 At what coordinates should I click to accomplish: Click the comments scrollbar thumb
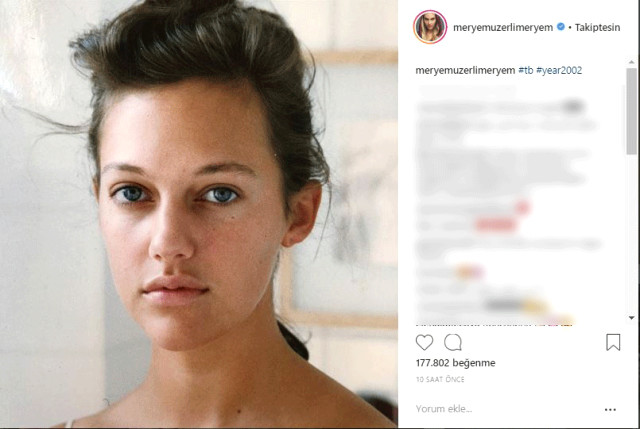coord(631,111)
